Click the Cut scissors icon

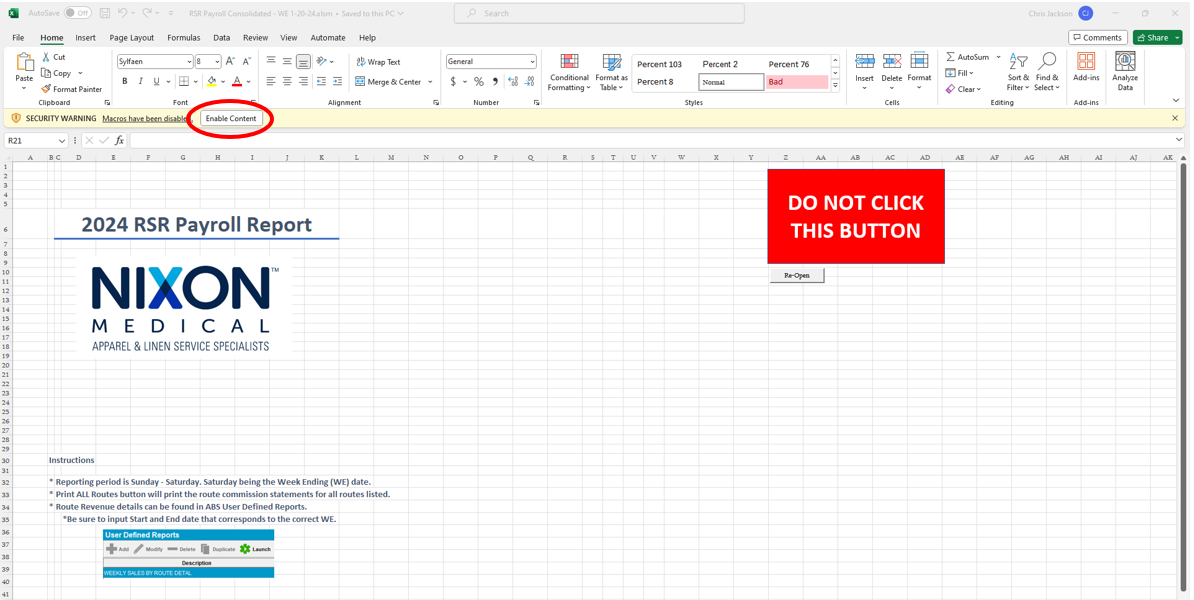(46, 57)
